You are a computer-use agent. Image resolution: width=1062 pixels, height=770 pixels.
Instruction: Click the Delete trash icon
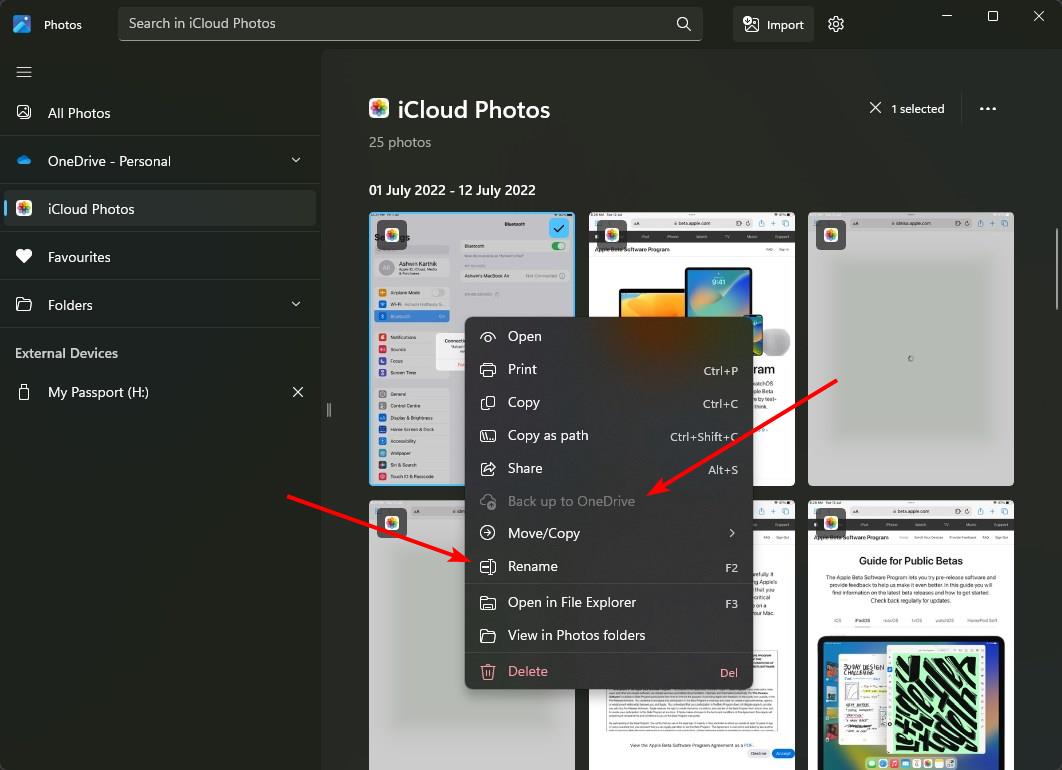(488, 672)
